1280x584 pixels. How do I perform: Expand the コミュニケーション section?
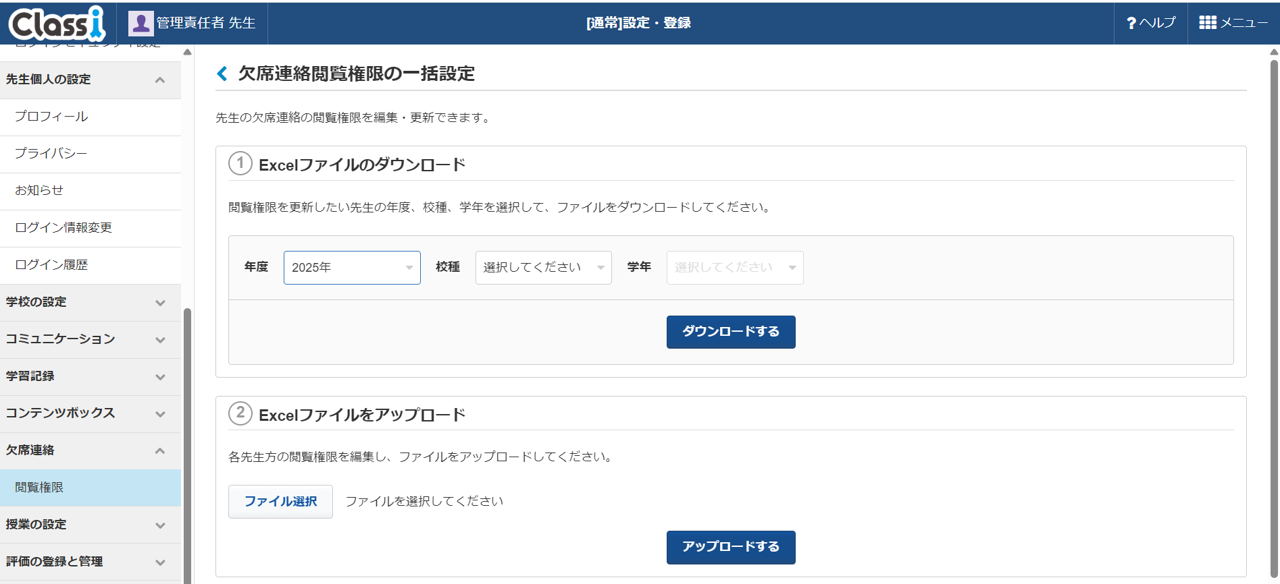(90, 339)
